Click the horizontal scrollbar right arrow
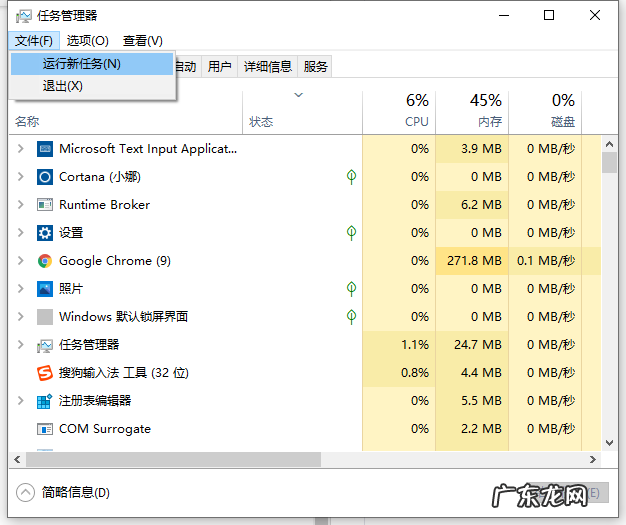626x525 pixels. tap(593, 460)
